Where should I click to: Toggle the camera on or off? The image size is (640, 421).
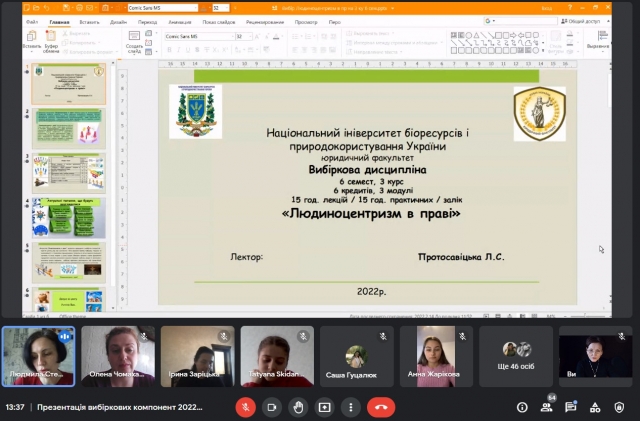point(272,407)
